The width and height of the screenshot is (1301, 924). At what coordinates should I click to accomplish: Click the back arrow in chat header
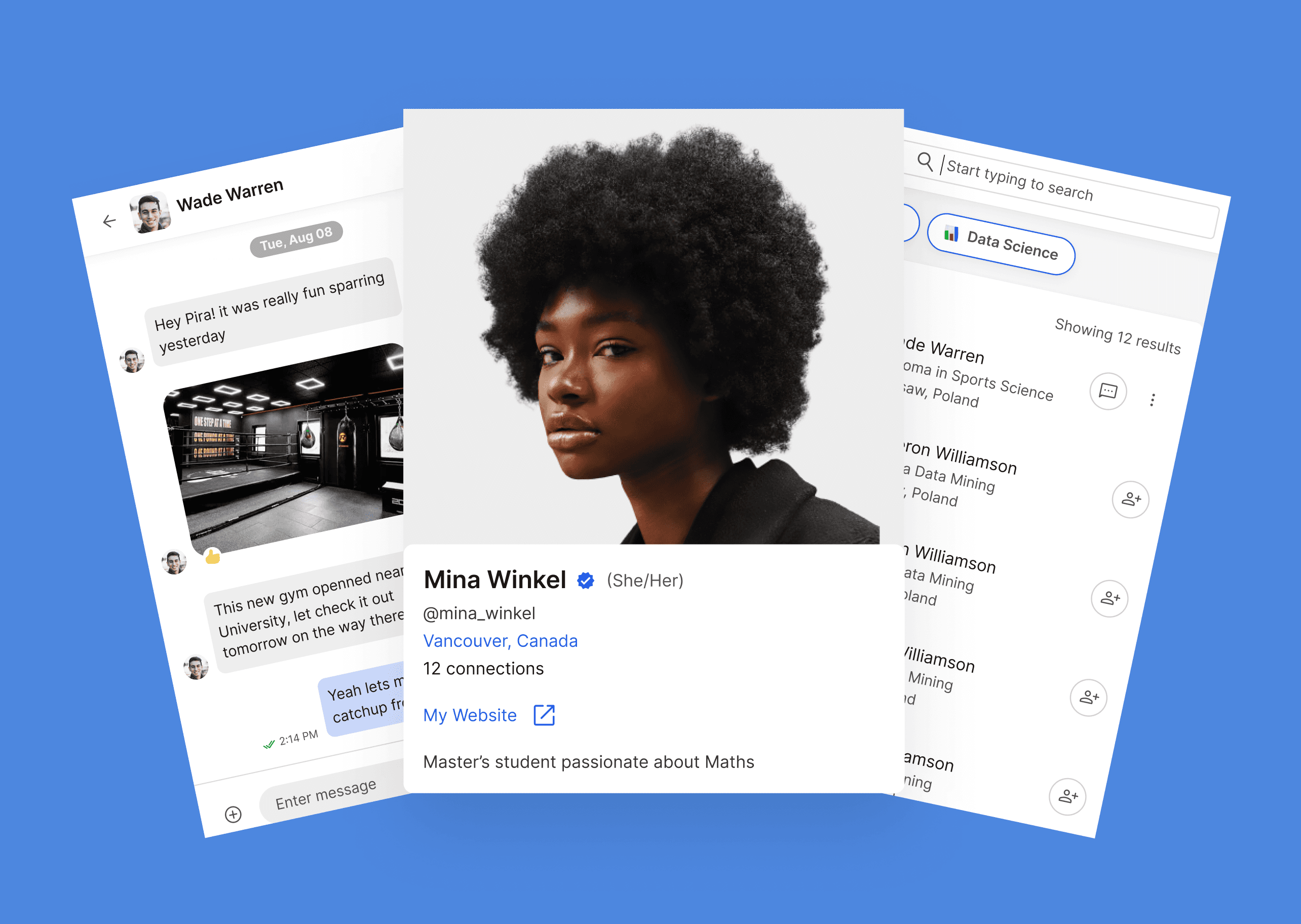(x=109, y=221)
